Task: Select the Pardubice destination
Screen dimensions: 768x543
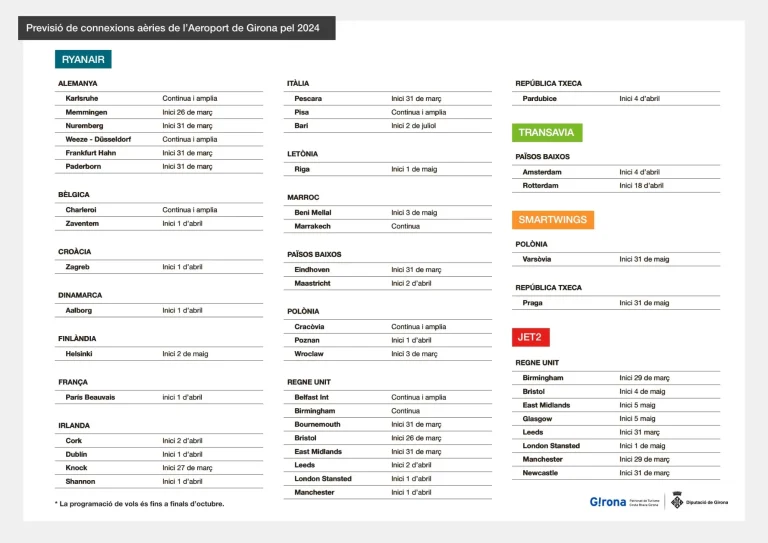Action: click(539, 98)
